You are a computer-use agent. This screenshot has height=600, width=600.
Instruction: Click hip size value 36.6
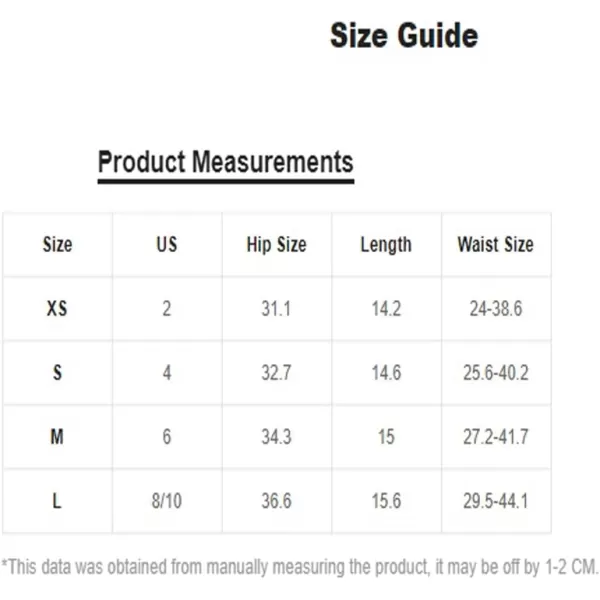coord(276,501)
